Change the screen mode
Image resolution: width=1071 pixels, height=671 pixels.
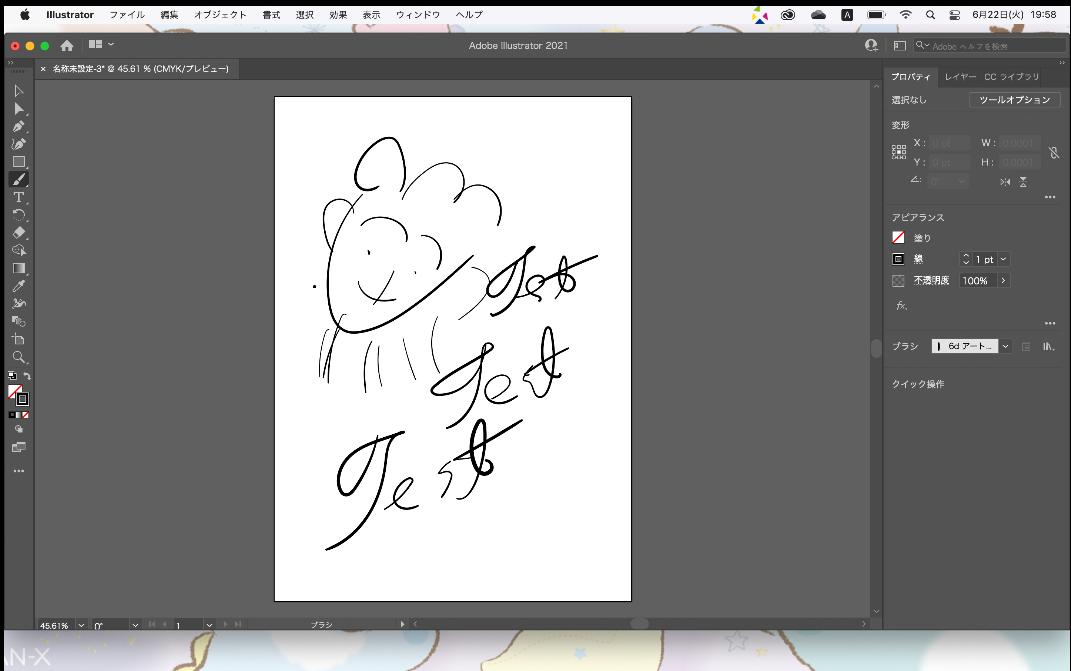[x=18, y=448]
